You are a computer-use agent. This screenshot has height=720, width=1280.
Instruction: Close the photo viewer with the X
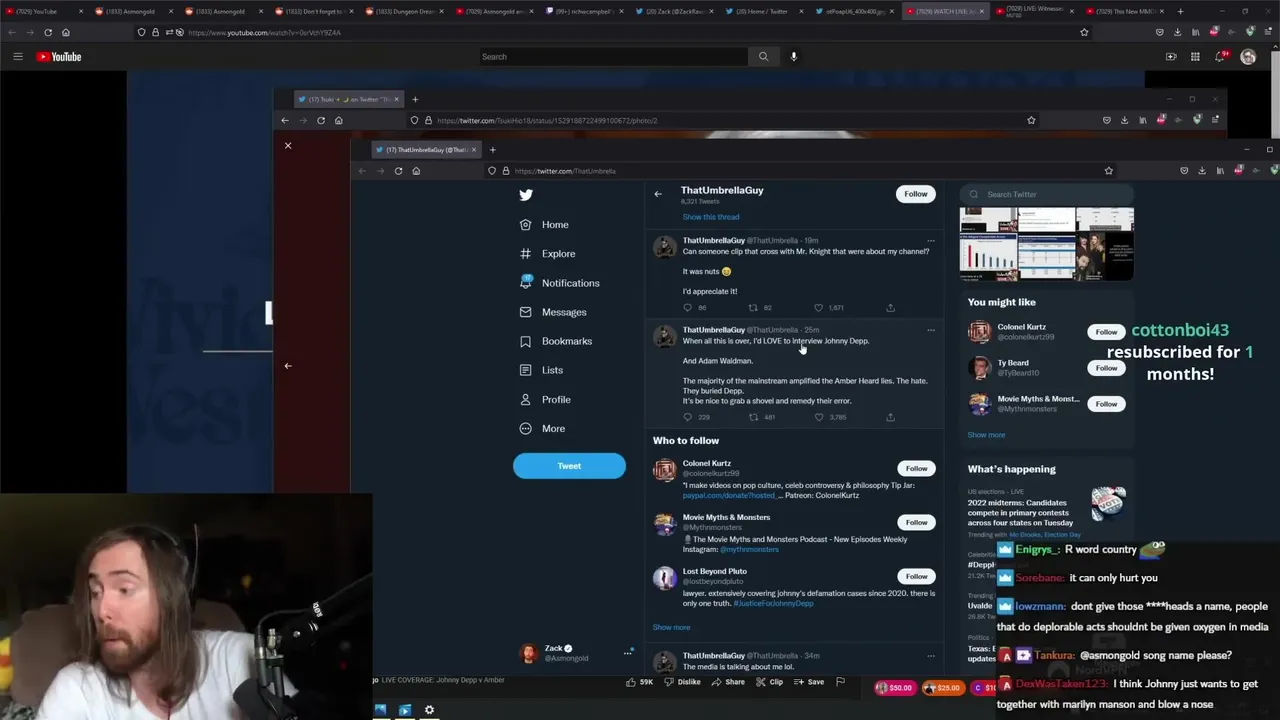pyautogui.click(x=288, y=146)
